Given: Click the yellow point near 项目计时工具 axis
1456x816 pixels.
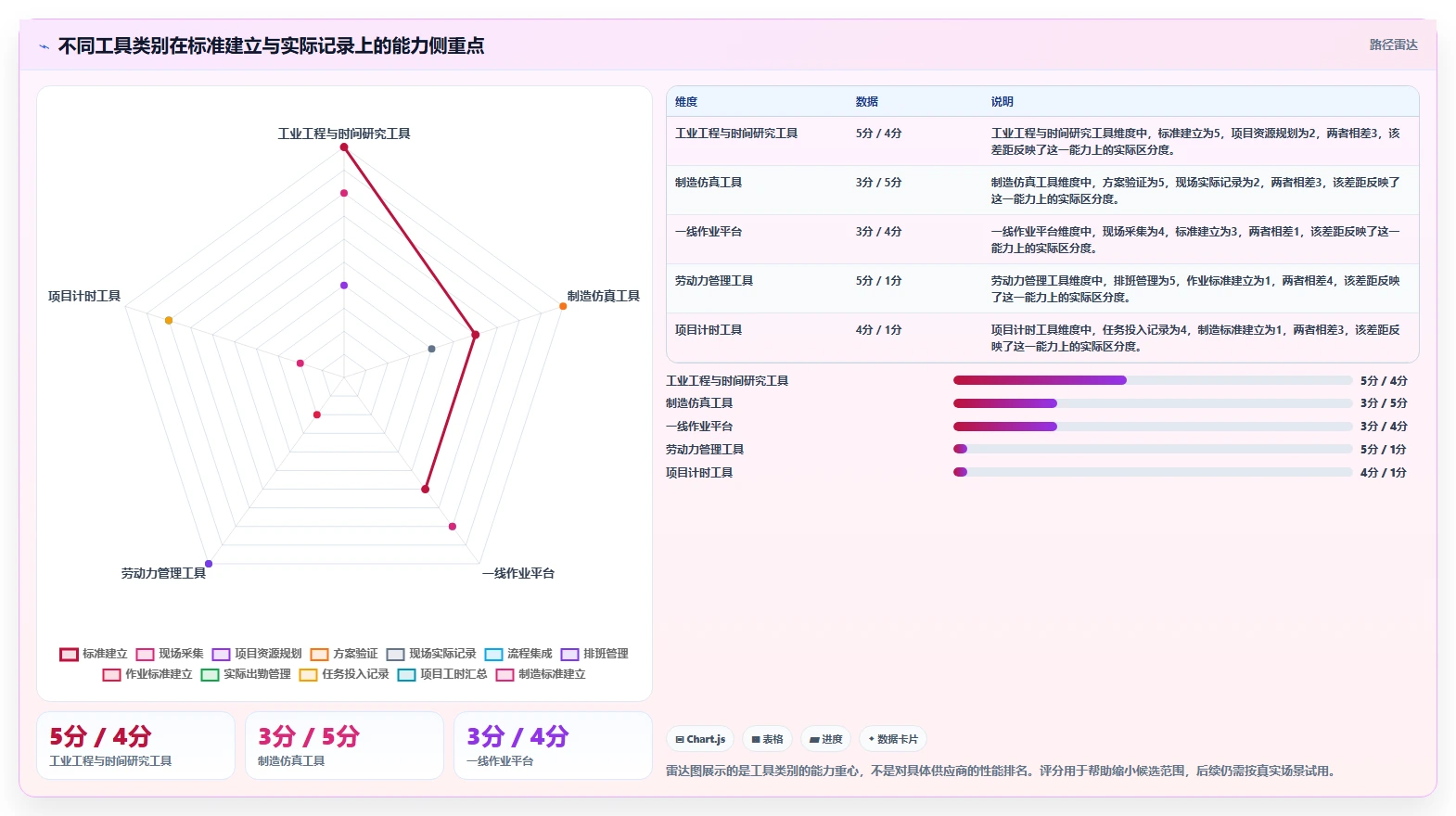Looking at the screenshot, I should tap(169, 321).
